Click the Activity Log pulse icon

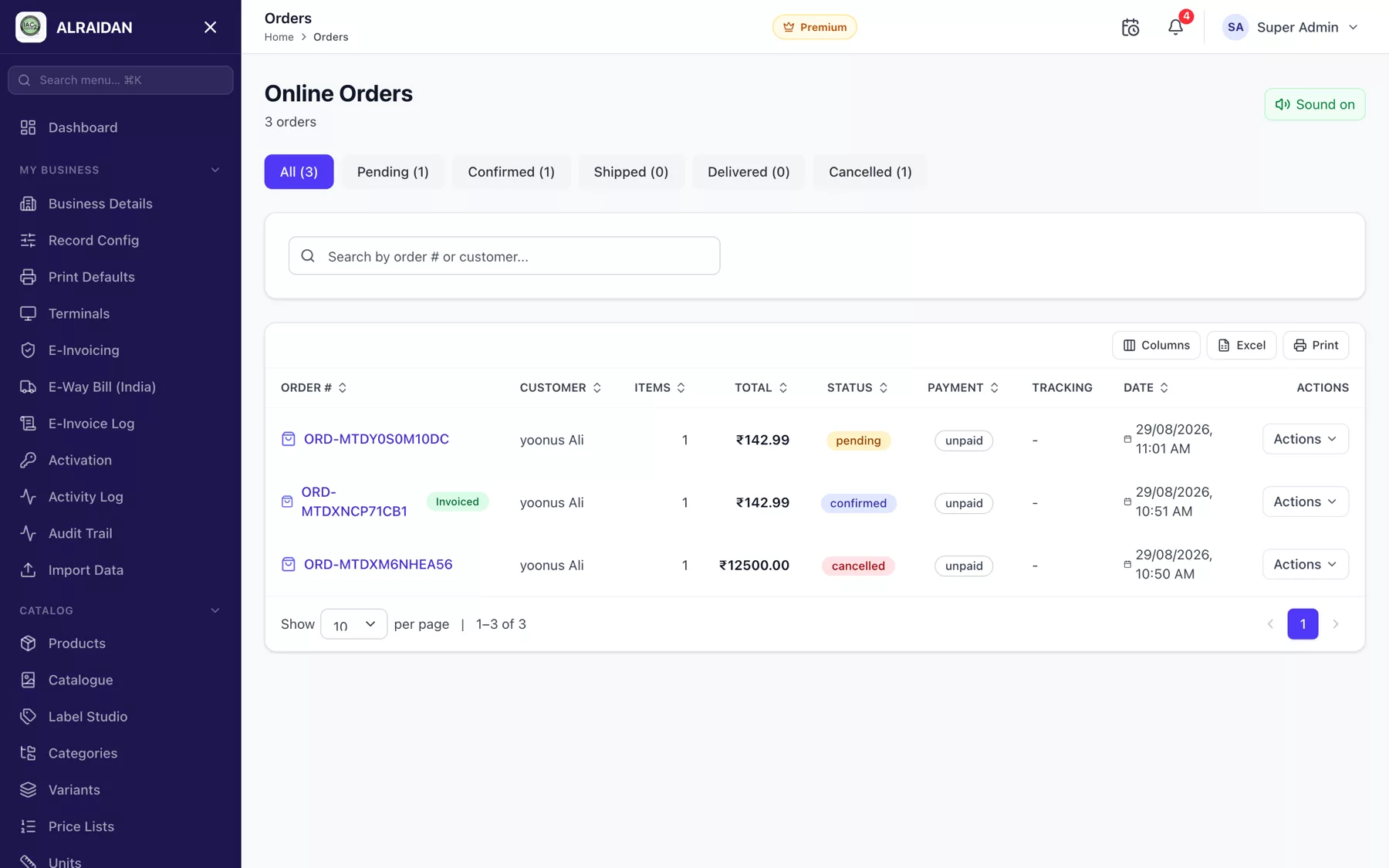(x=29, y=497)
